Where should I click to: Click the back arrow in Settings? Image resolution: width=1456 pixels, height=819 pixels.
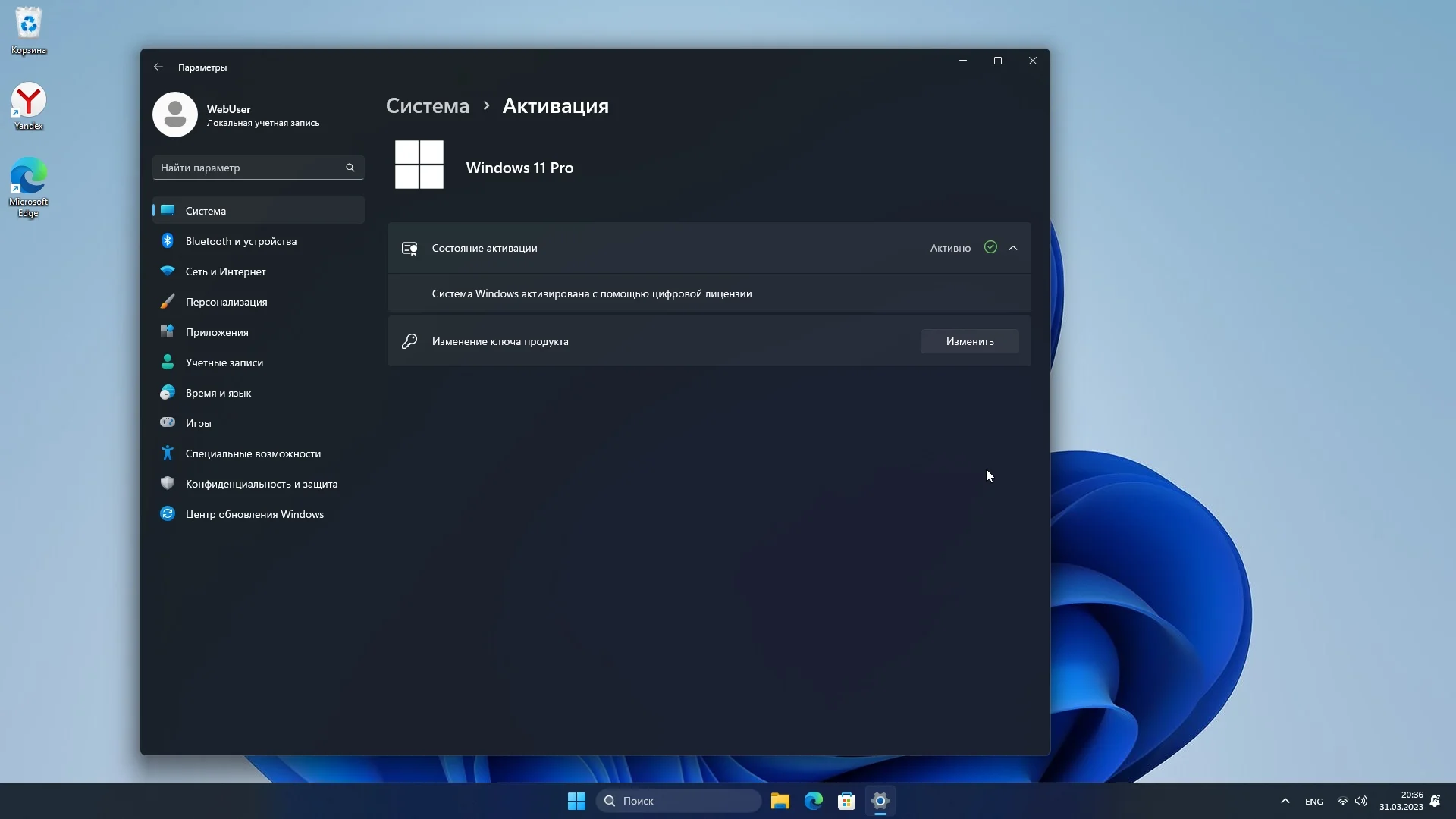coord(158,67)
